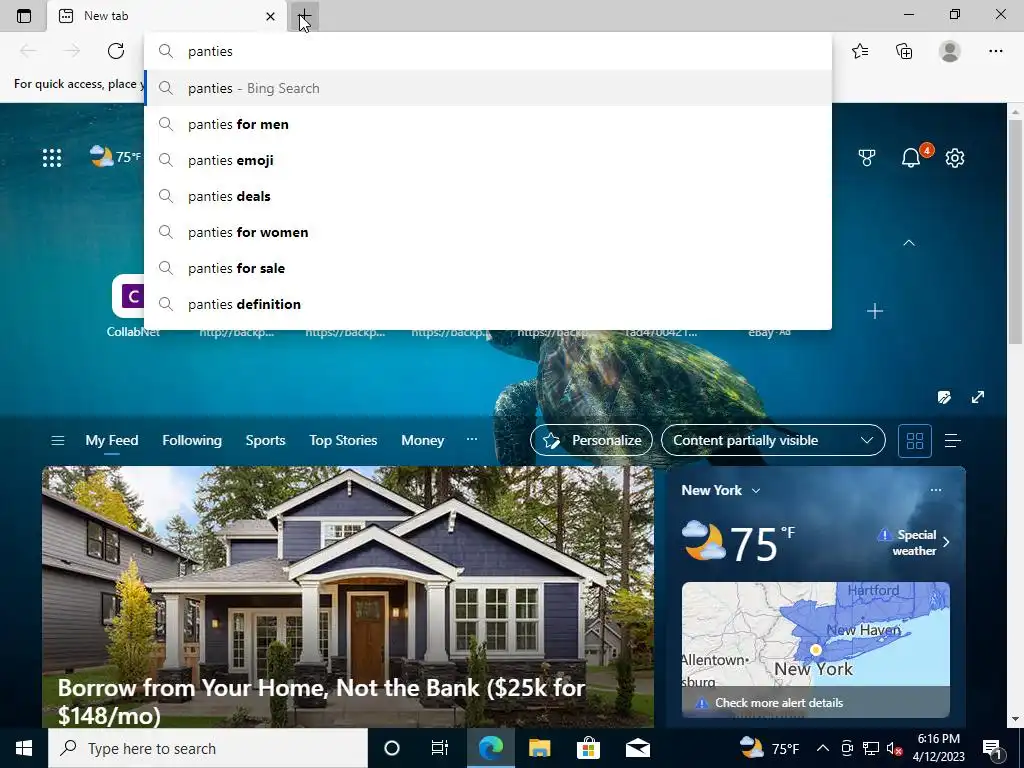Open the app launcher grid icon
Image resolution: width=1024 pixels, height=768 pixels.
click(52, 157)
